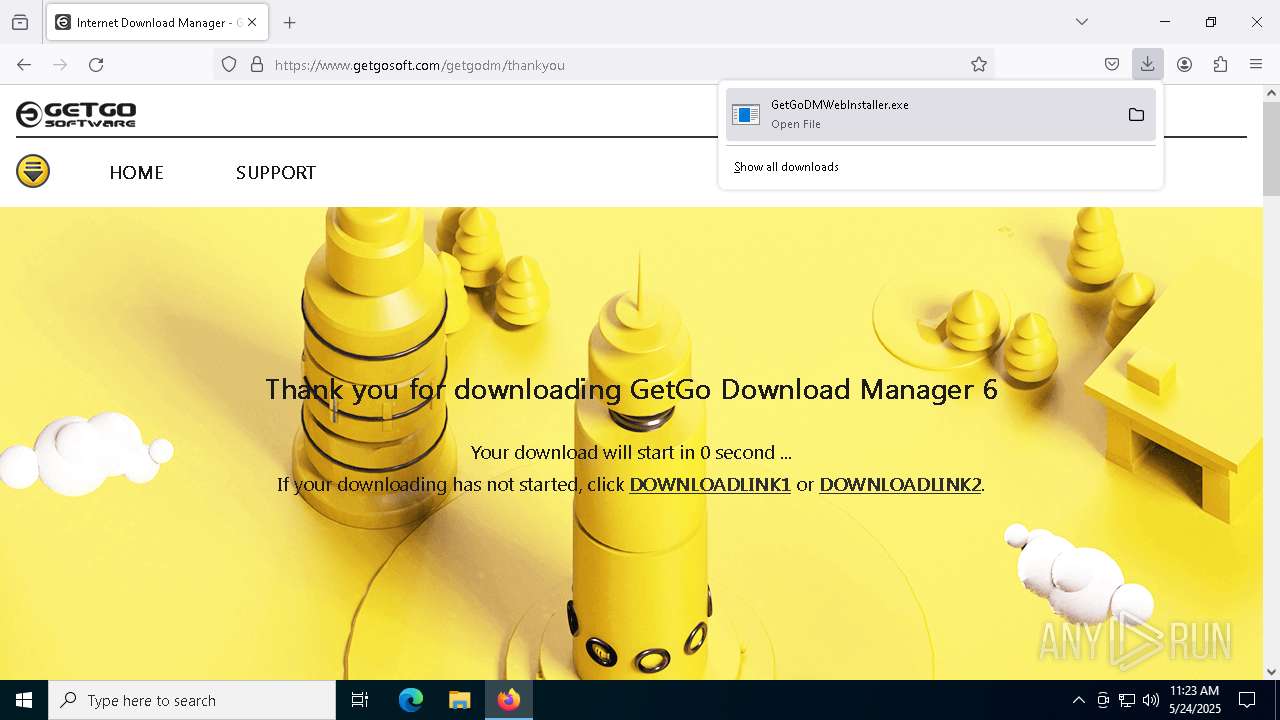The width and height of the screenshot is (1280, 720).
Task: Click the yellow download arrow icon
Action: pyautogui.click(x=33, y=171)
